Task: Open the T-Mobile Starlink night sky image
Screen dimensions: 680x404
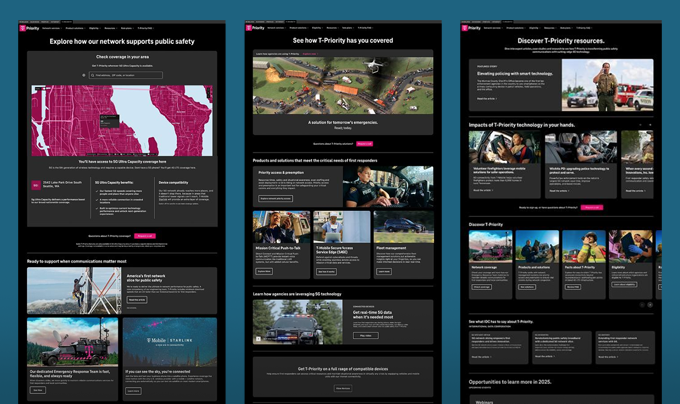Action: 170,342
